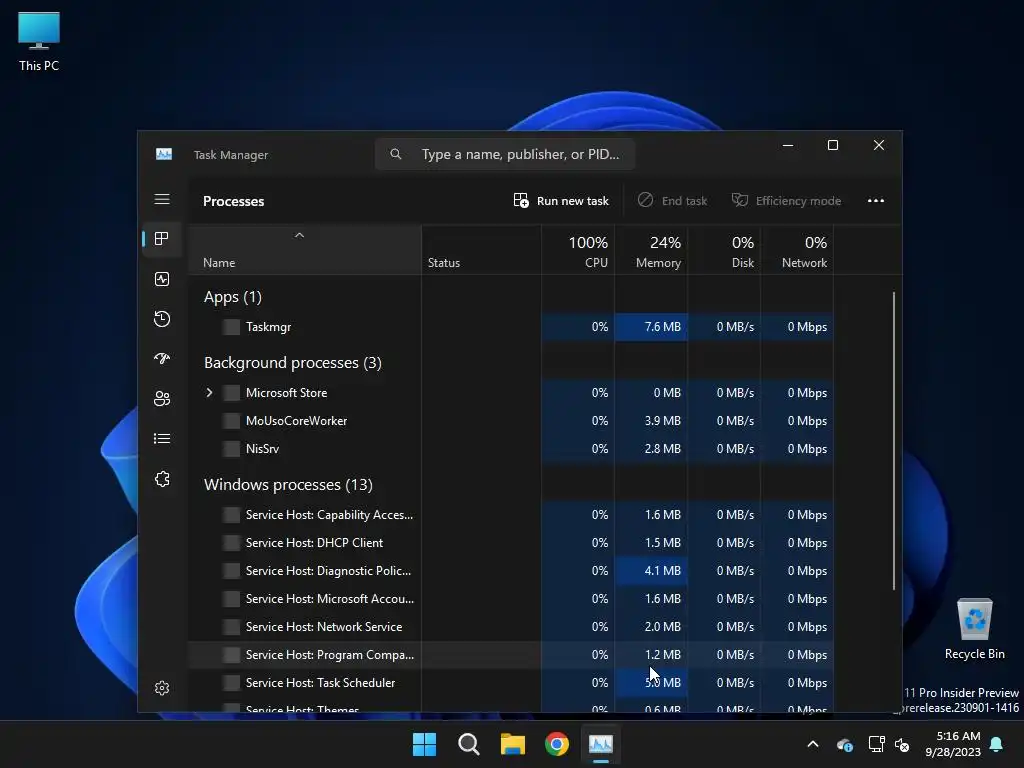The width and height of the screenshot is (1024, 768).
Task: Toggle sort order using Name column arrow
Action: (x=299, y=235)
